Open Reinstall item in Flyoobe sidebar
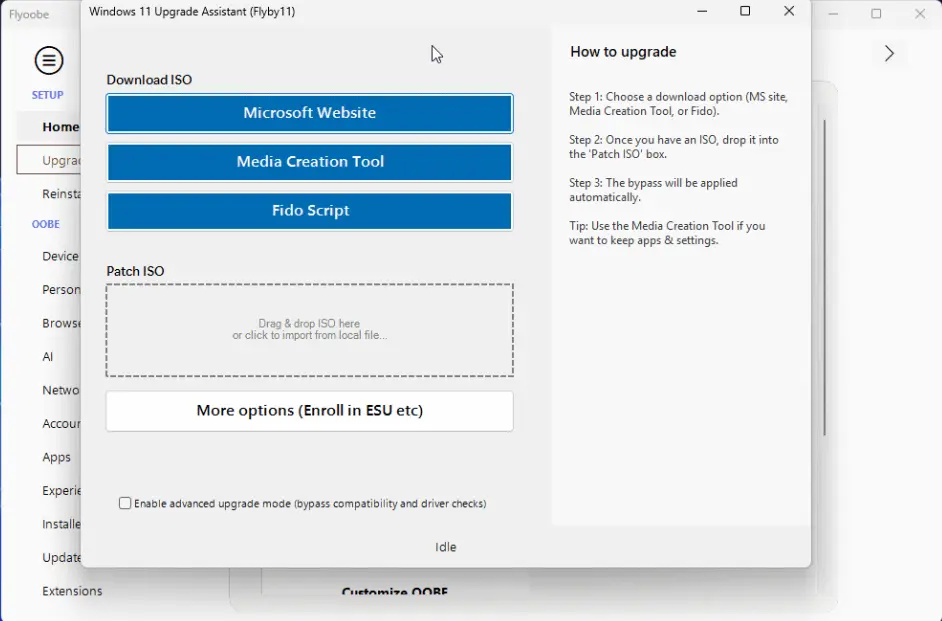The image size is (942, 621). click(x=61, y=194)
